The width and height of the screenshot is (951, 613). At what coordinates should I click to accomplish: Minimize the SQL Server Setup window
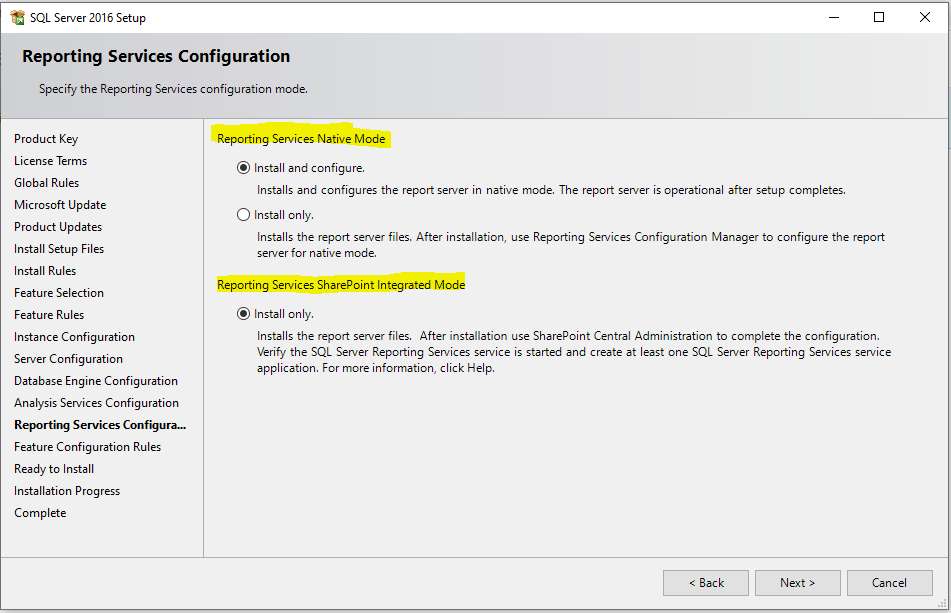pos(834,18)
